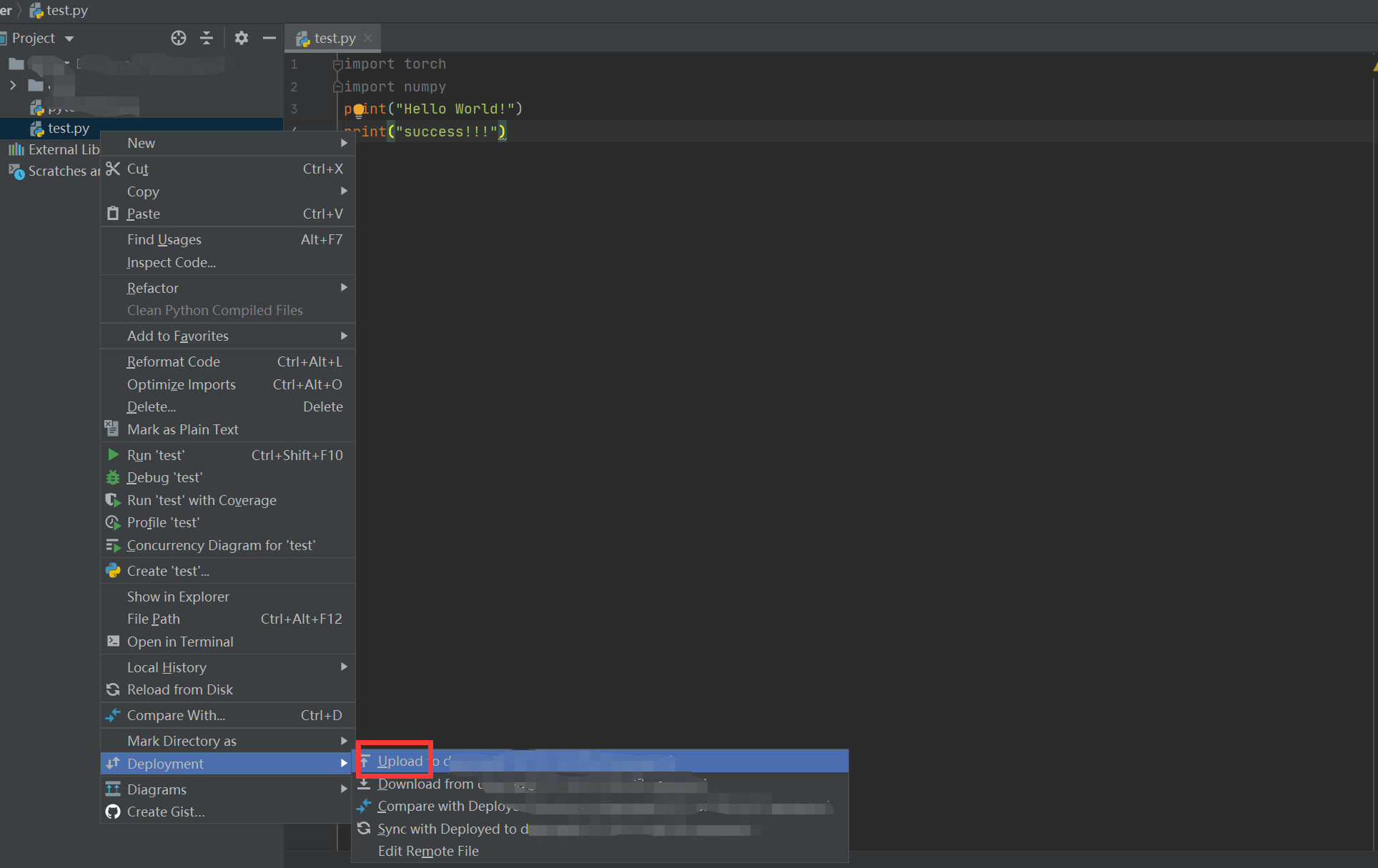Click the collapse all icon in Project panel

click(207, 38)
